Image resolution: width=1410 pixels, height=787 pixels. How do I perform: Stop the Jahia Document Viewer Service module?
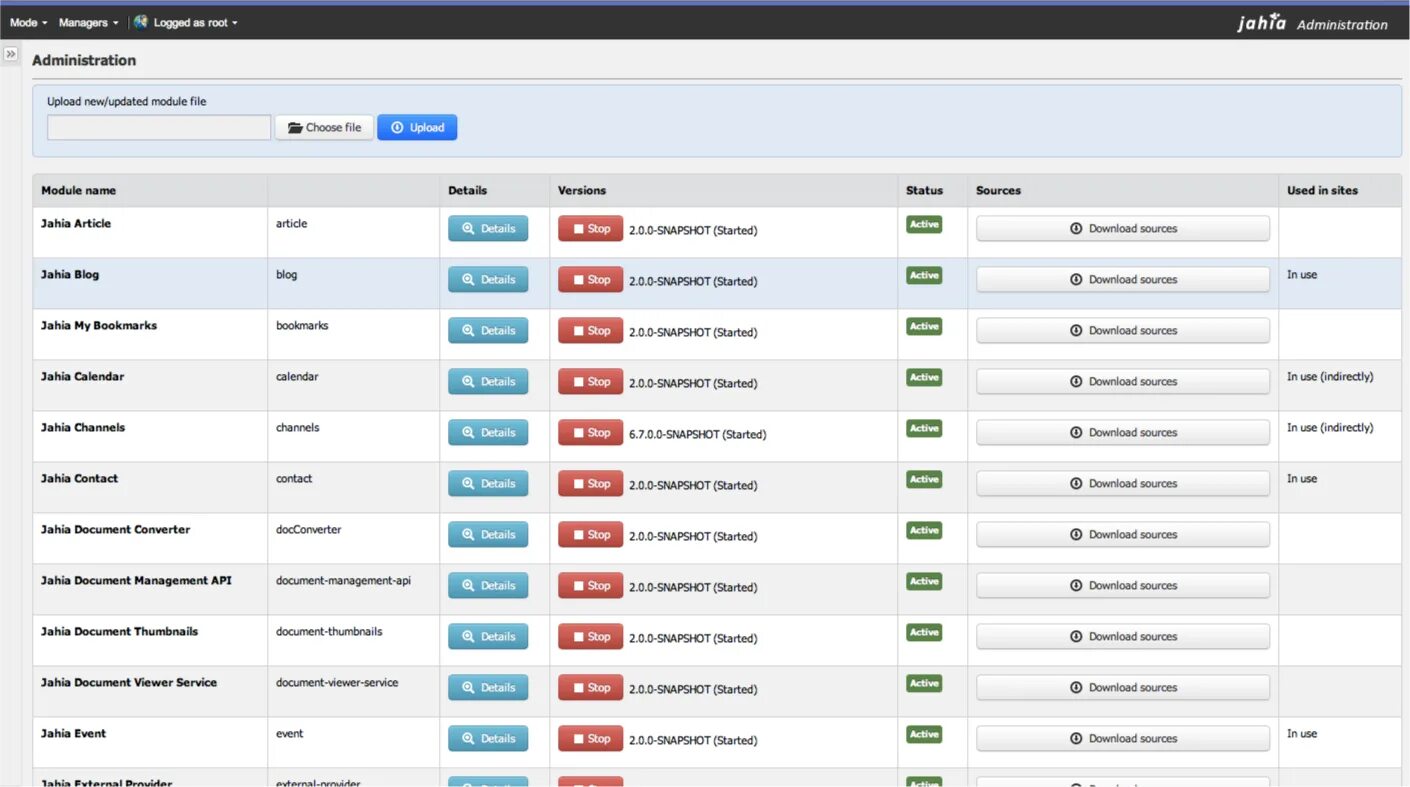tap(590, 687)
